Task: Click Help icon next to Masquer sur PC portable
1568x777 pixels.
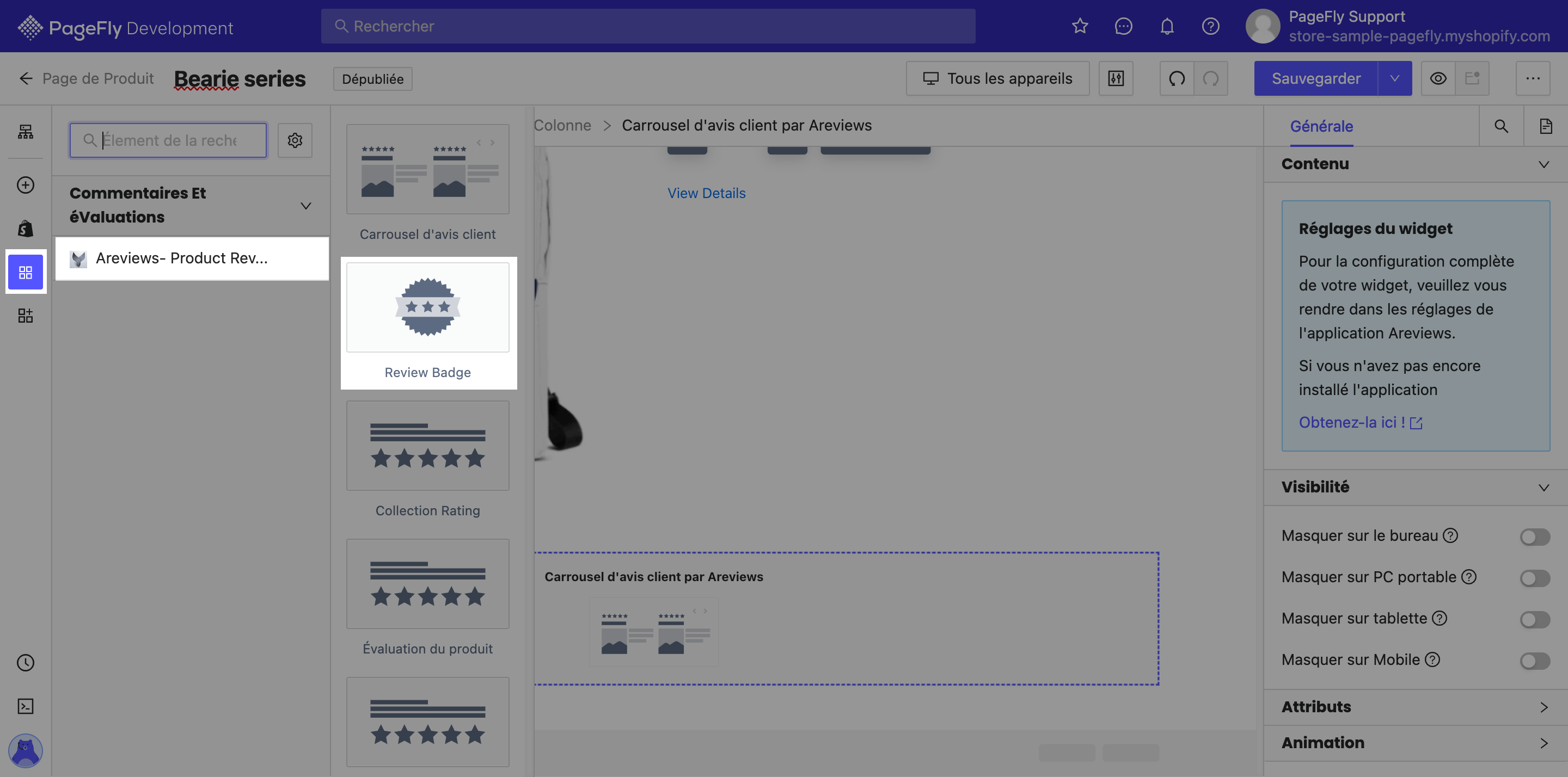Action: pyautogui.click(x=1469, y=577)
